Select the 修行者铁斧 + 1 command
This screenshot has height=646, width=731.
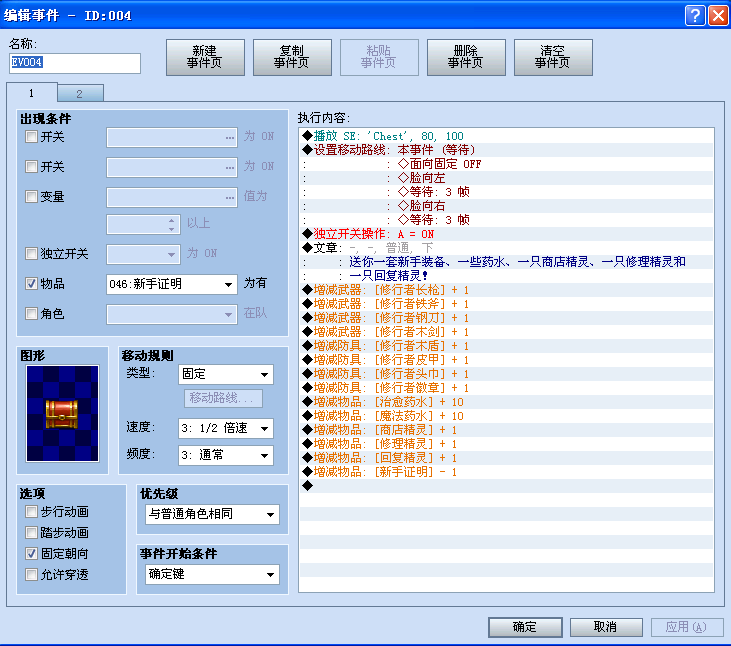click(x=506, y=304)
